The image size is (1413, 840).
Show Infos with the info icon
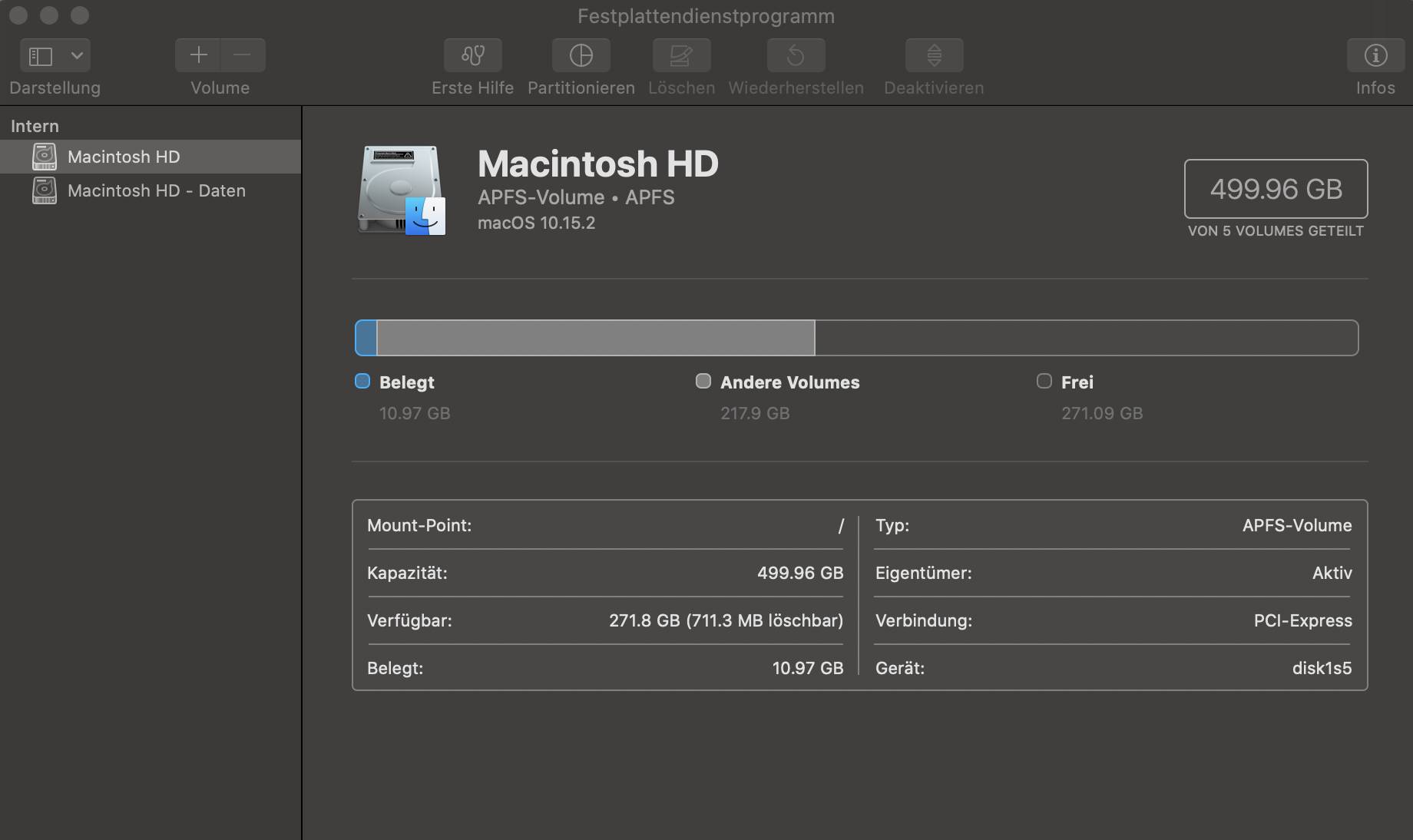click(x=1375, y=55)
